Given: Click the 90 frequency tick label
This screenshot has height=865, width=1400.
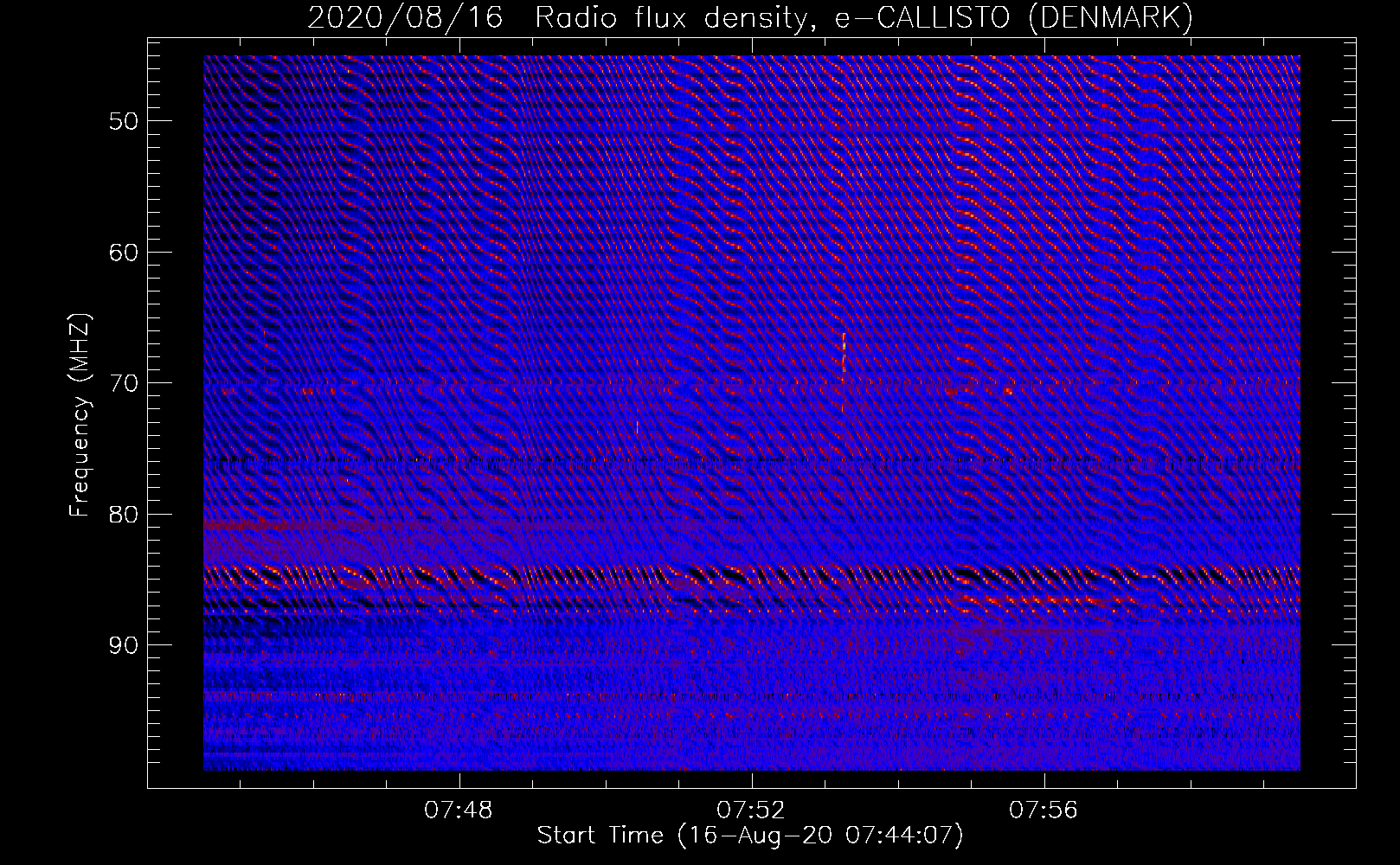Looking at the screenshot, I should pos(123,645).
